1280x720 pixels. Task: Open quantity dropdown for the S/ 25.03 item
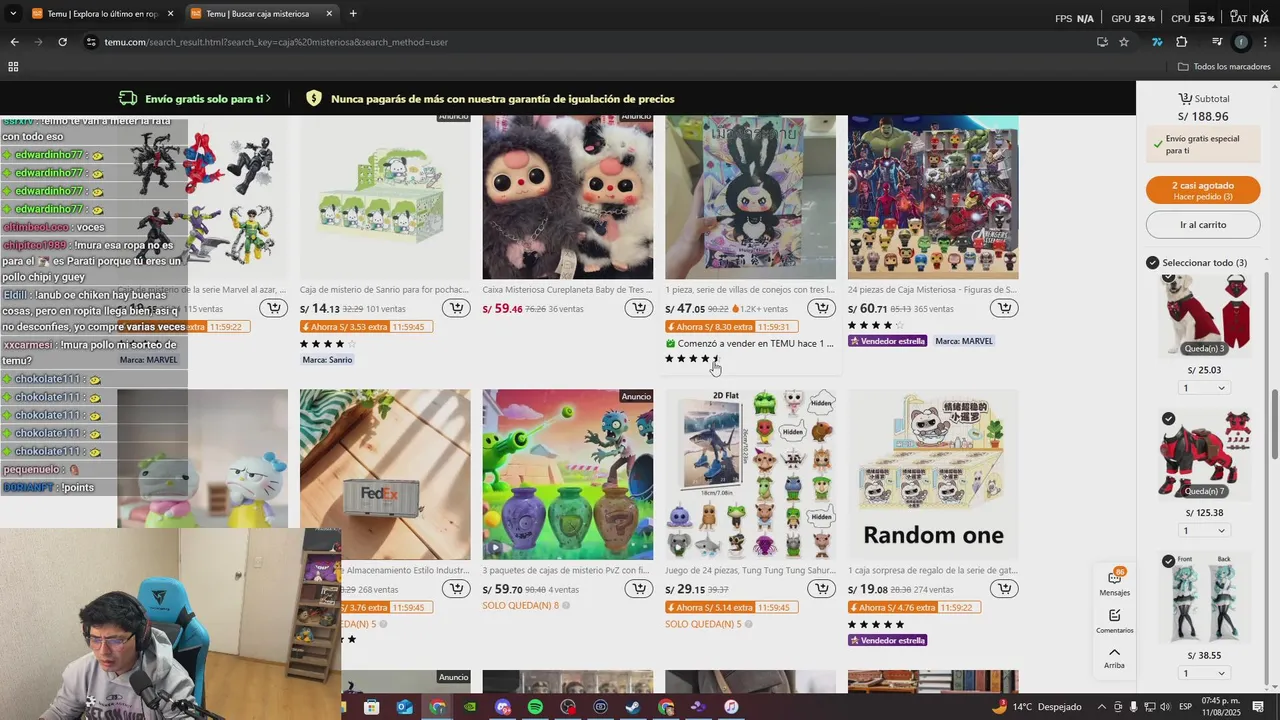tap(1204, 388)
